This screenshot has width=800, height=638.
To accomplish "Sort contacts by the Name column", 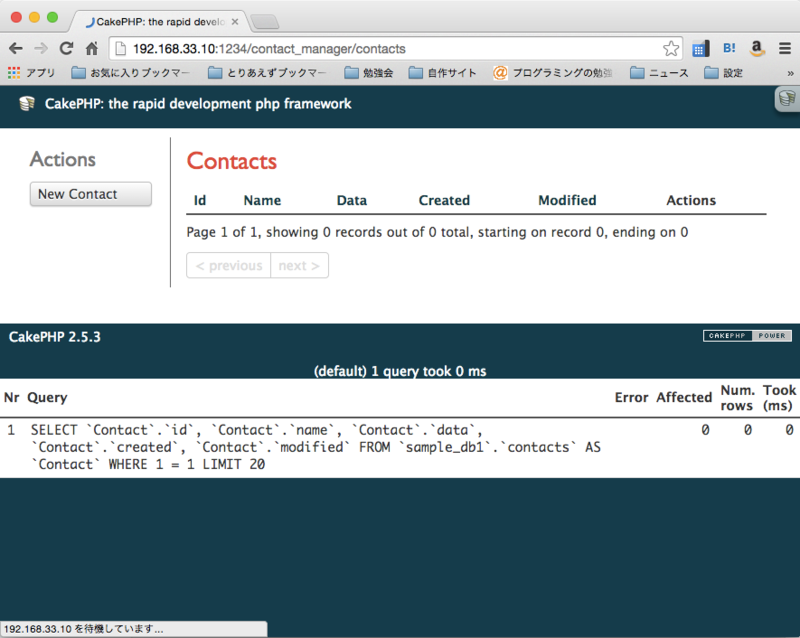I will tap(262, 200).
